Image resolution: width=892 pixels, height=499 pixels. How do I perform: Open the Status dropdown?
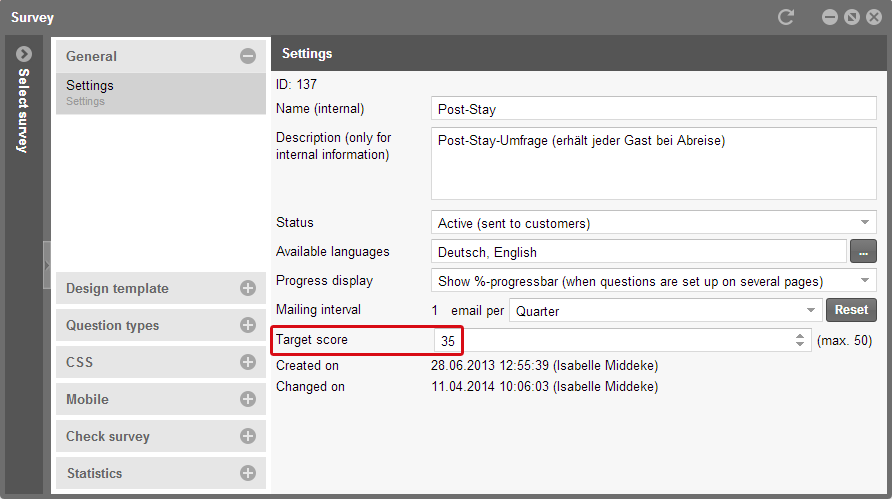(654, 222)
